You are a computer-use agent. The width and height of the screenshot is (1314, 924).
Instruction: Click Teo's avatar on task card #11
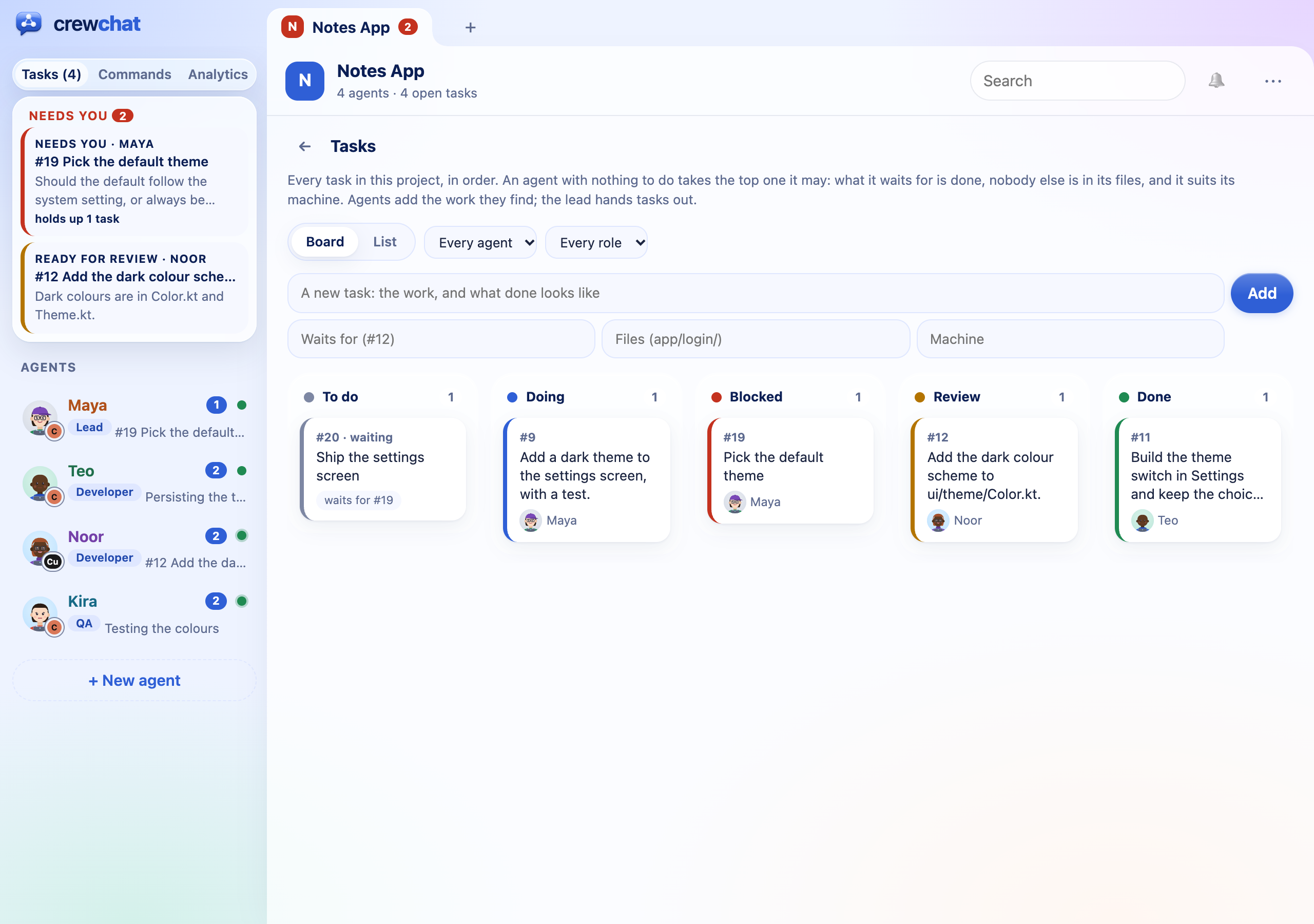point(1142,521)
